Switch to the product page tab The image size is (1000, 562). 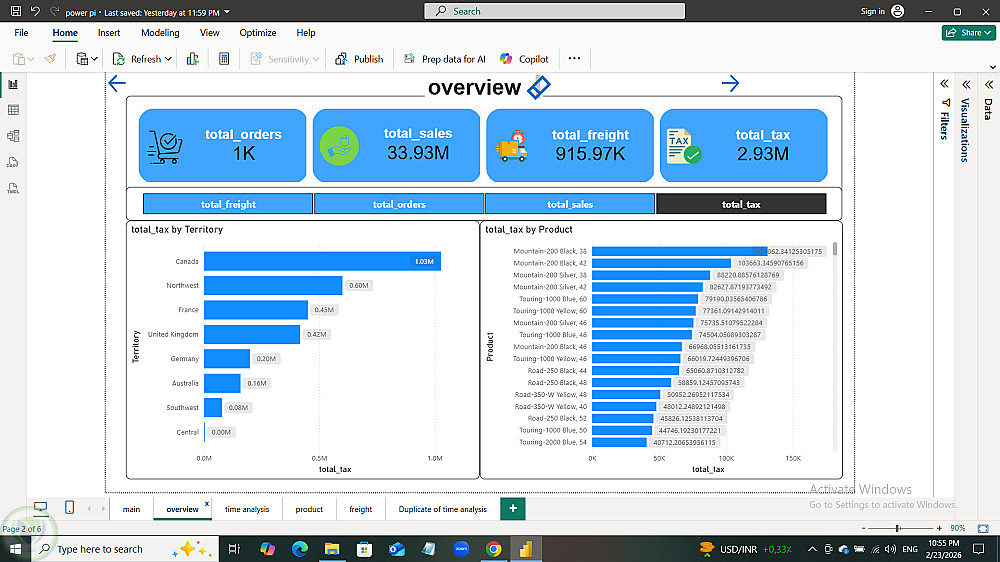pyautogui.click(x=309, y=509)
